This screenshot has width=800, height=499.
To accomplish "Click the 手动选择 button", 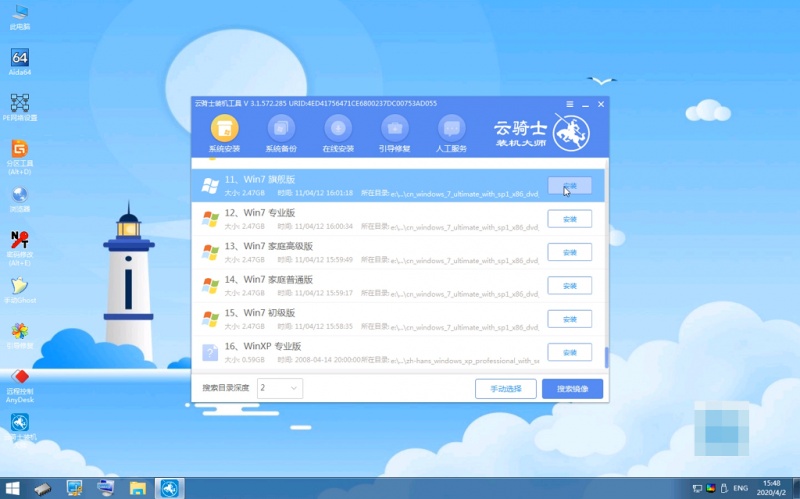I will [x=506, y=389].
